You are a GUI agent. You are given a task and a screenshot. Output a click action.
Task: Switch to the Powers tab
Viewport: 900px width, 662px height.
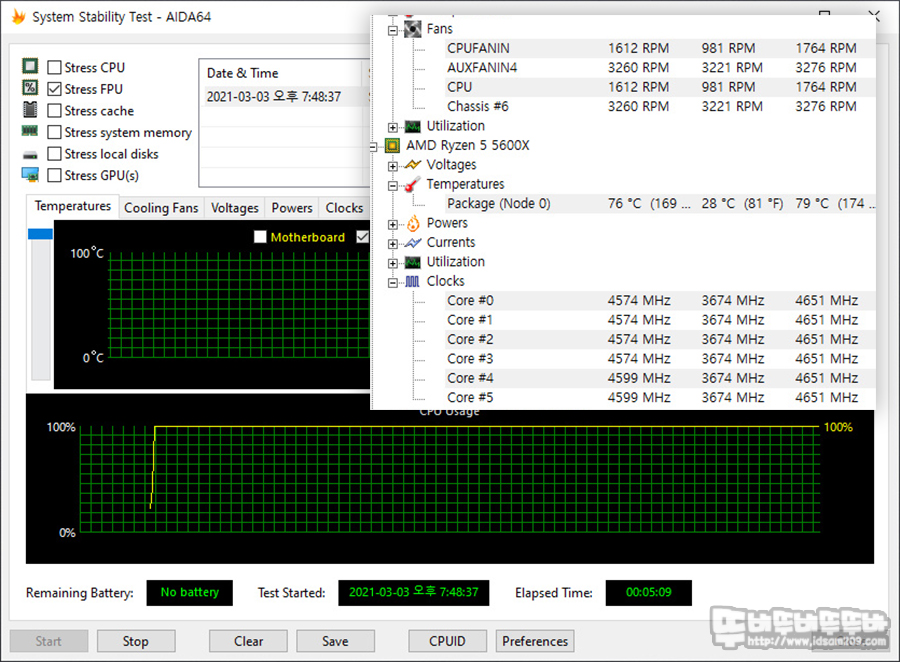point(292,208)
